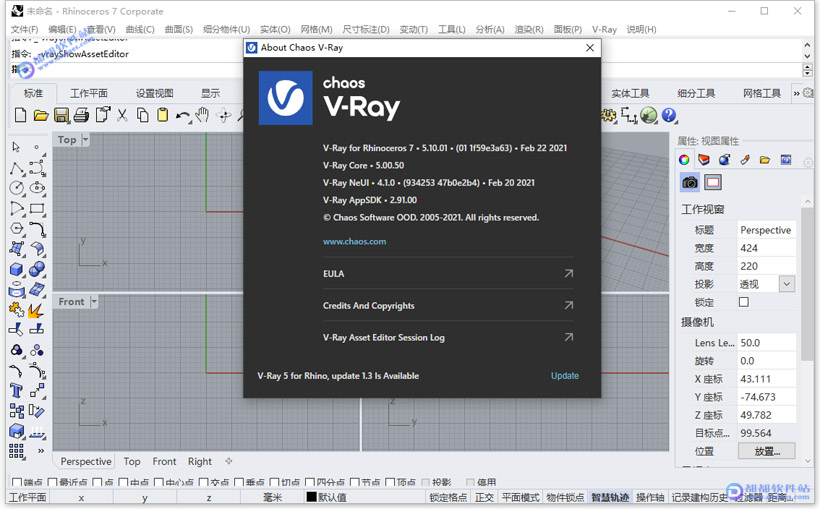Viewport: 820px width, 509px height.
Task: Toggle 锁定格点 grid snap in status bar
Action: (448, 497)
